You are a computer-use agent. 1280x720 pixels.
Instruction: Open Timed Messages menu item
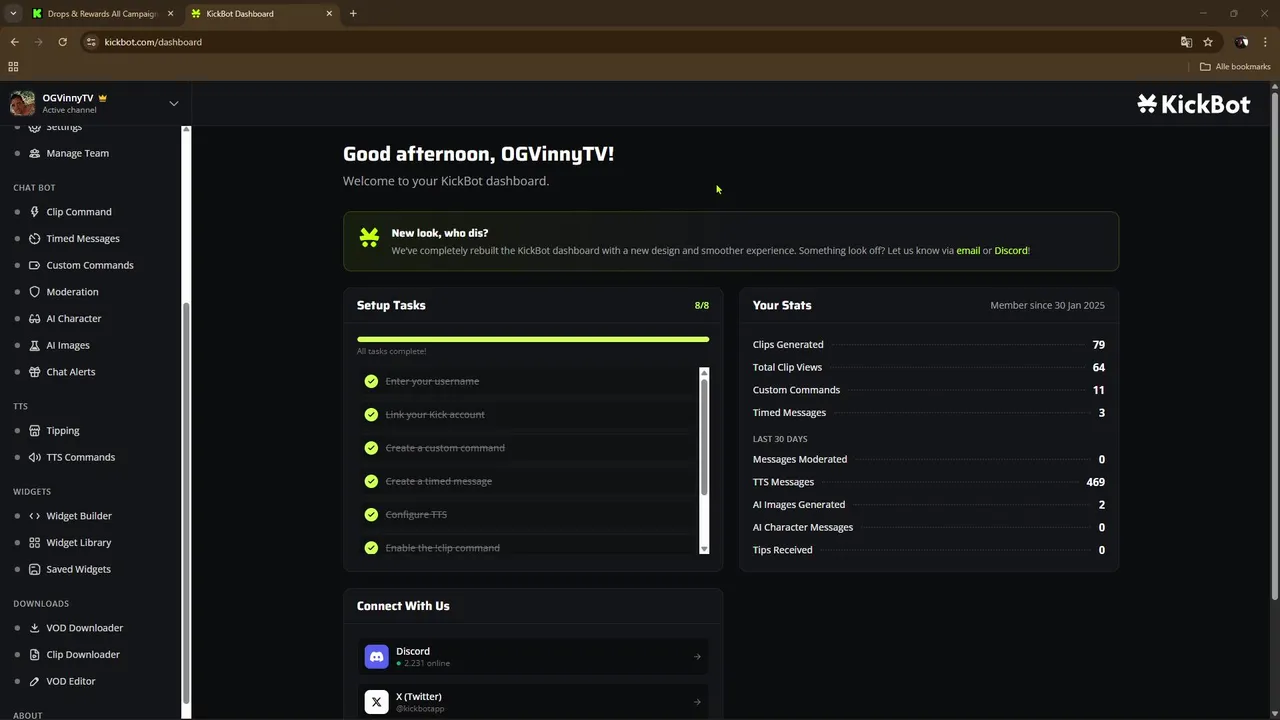83,239
